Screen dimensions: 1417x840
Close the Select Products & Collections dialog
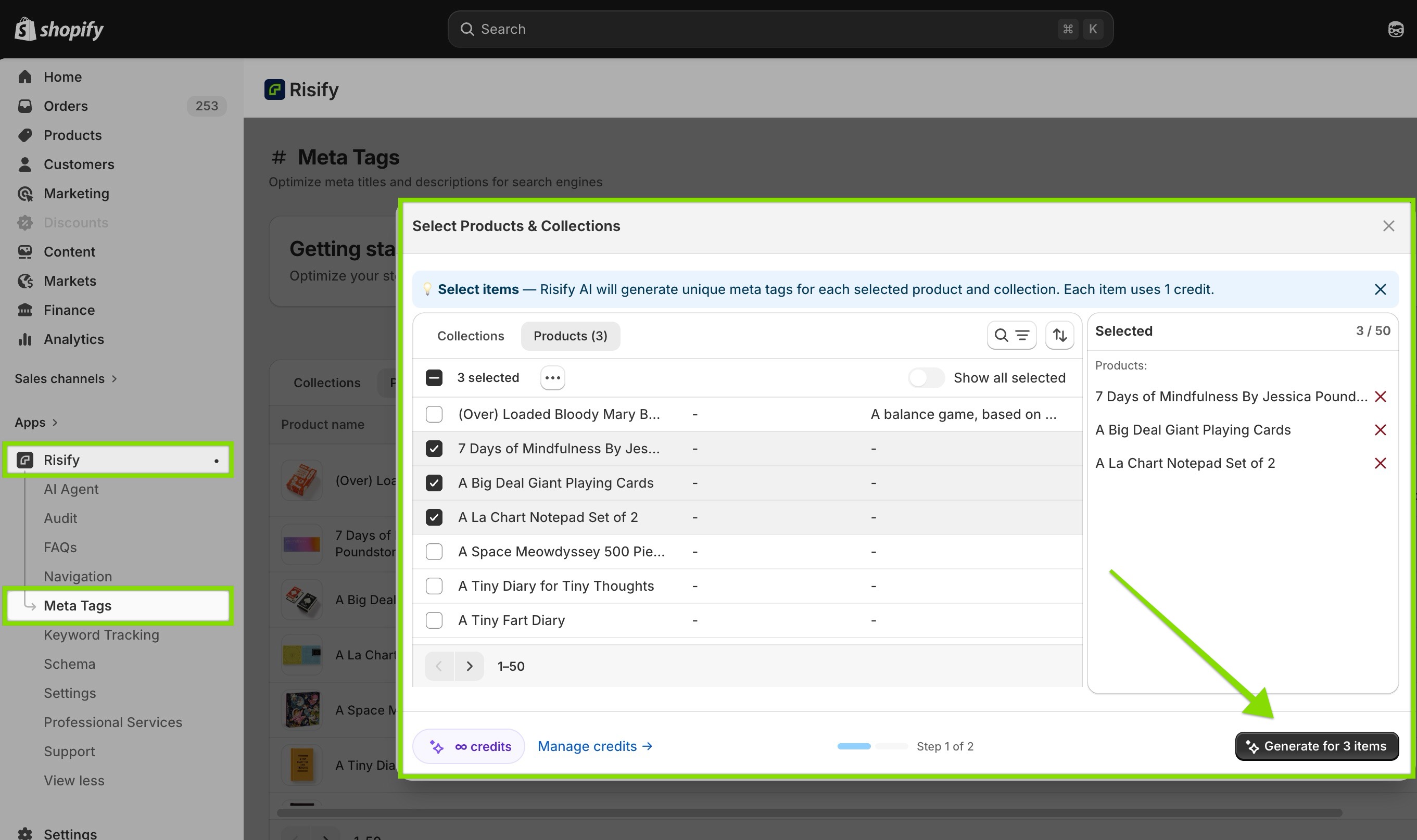(1388, 226)
